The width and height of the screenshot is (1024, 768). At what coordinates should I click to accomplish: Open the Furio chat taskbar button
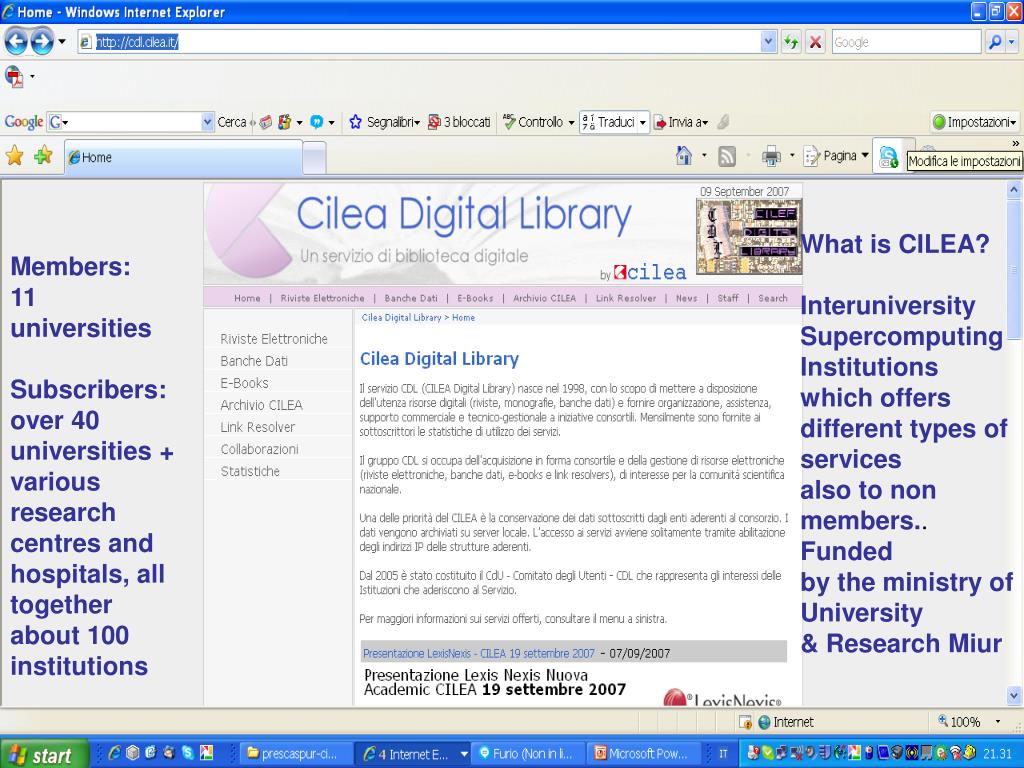tap(528, 754)
